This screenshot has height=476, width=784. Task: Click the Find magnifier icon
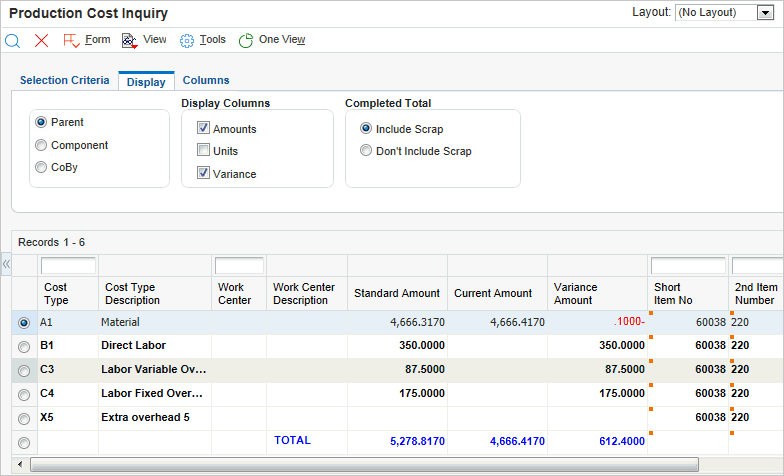click(13, 40)
